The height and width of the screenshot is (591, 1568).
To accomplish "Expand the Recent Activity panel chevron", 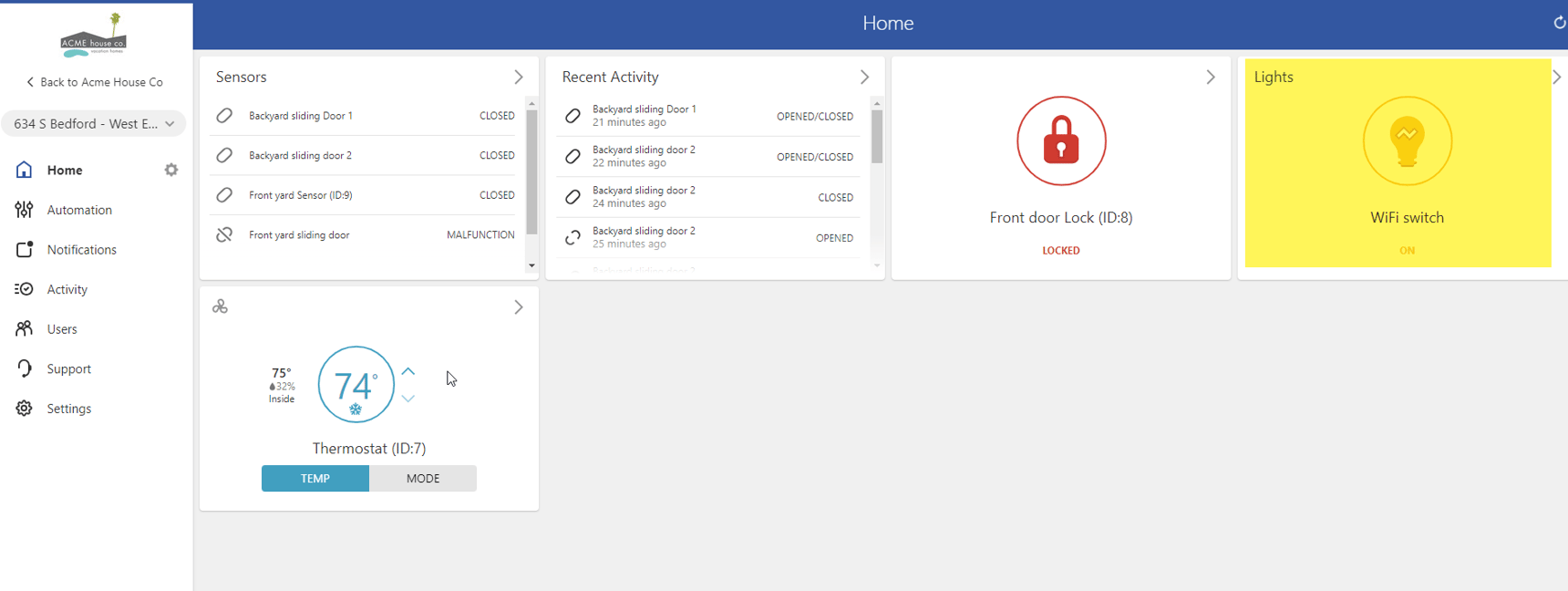I will [x=864, y=78].
